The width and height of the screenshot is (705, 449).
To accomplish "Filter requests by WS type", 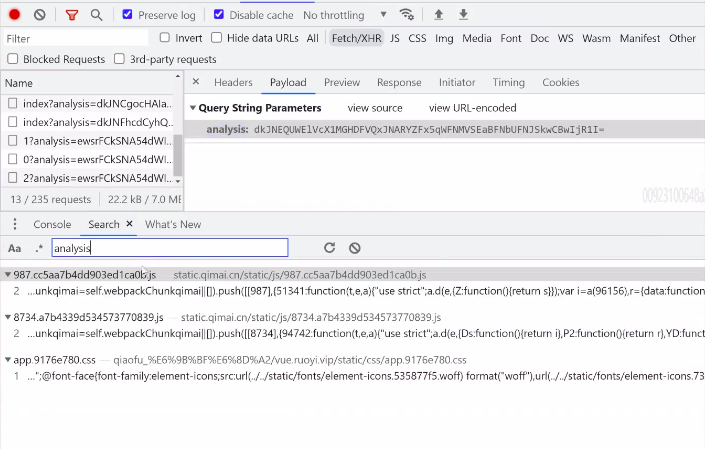I will click(566, 38).
